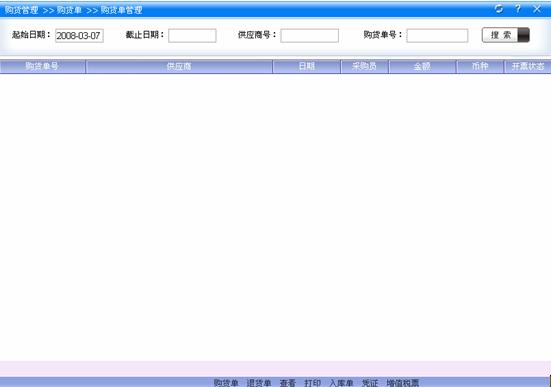551x387 pixels.
Task: Focus the 购货单号 search input
Action: 437,36
